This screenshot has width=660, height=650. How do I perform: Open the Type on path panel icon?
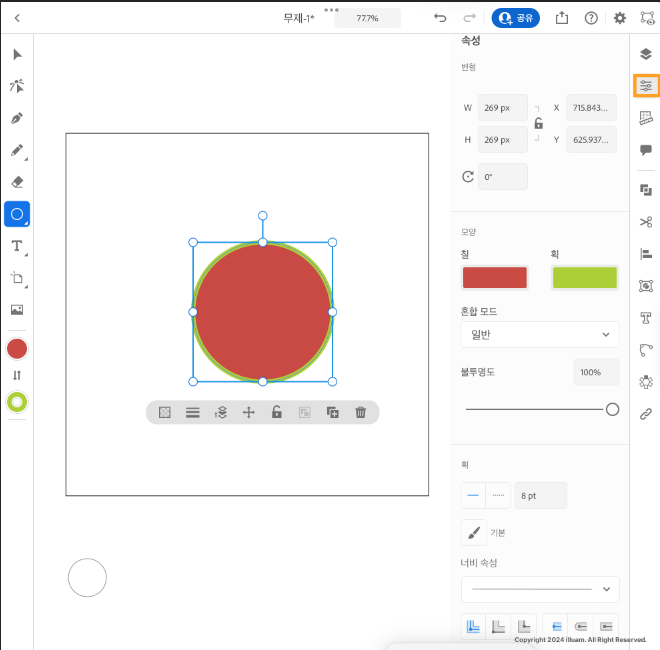646,318
